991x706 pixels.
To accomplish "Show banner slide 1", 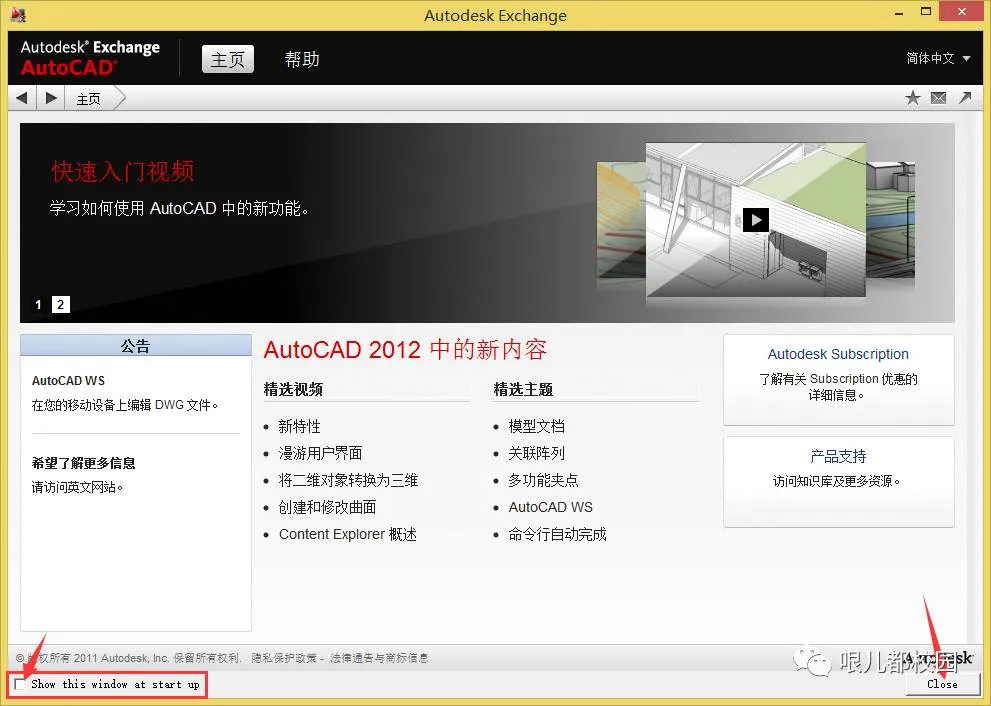I will [x=39, y=305].
